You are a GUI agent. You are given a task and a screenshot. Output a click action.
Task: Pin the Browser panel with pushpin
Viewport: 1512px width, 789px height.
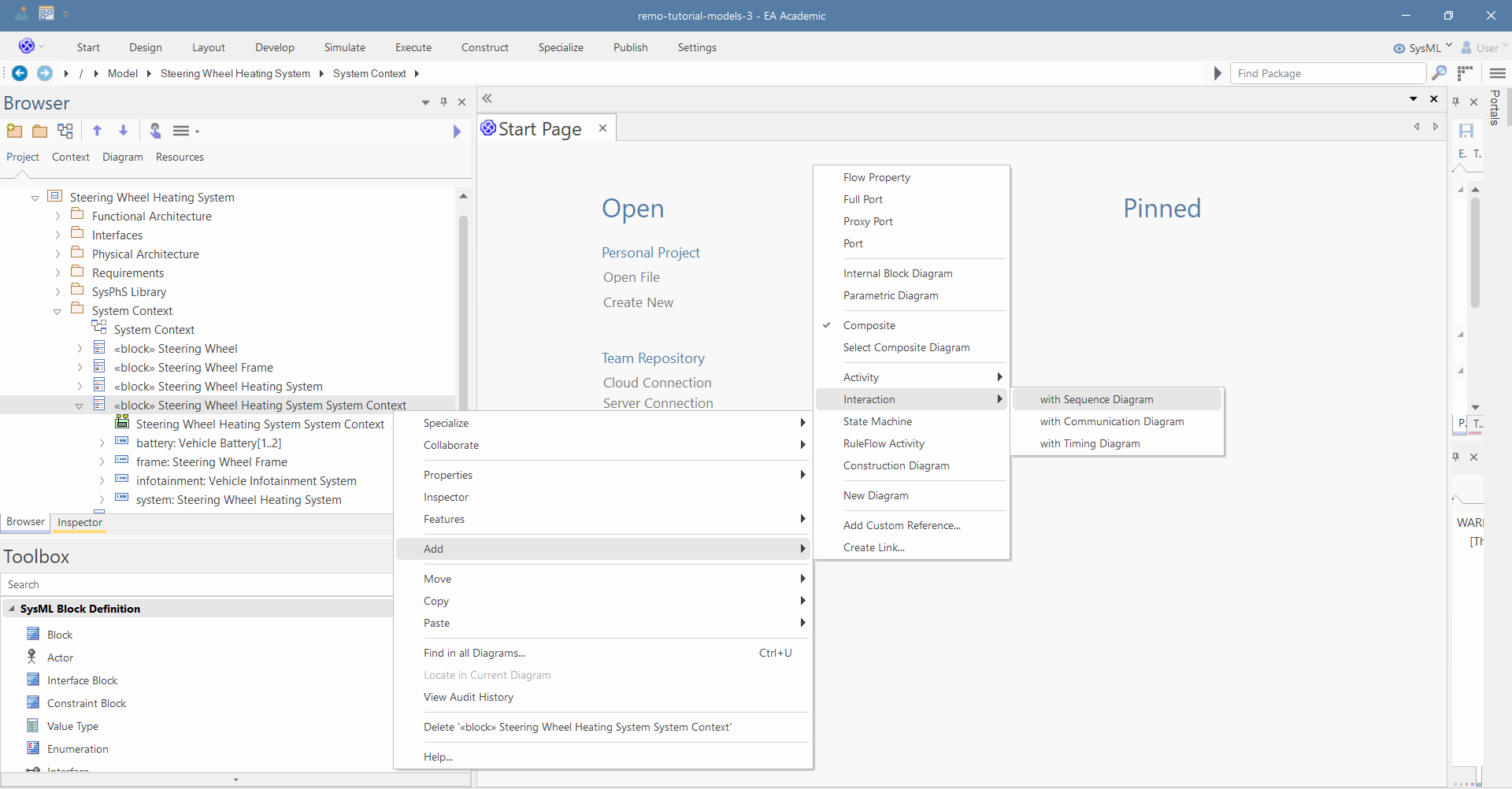click(x=443, y=102)
